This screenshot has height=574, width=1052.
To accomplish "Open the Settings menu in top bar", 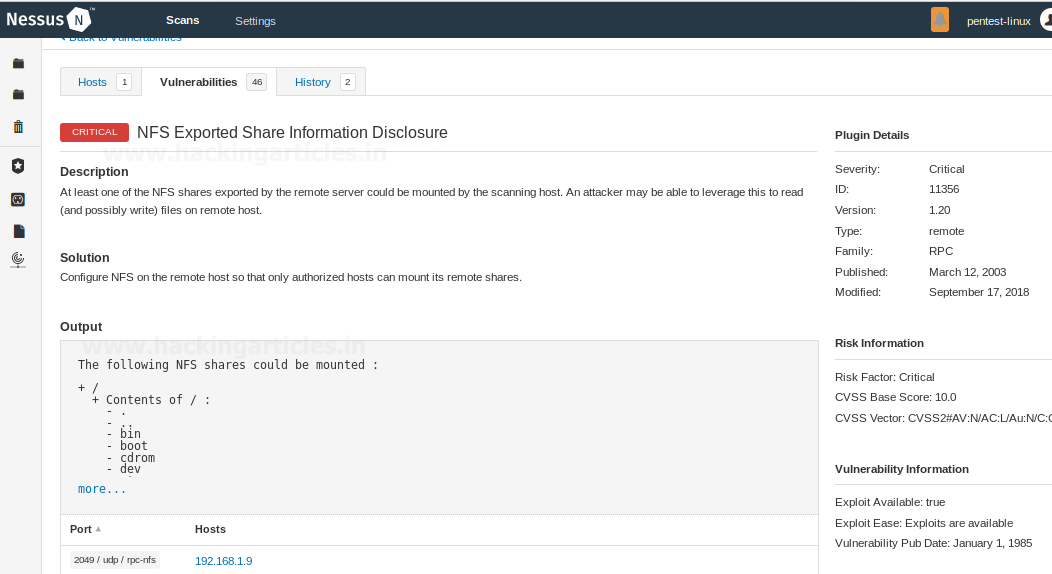I will click(255, 21).
